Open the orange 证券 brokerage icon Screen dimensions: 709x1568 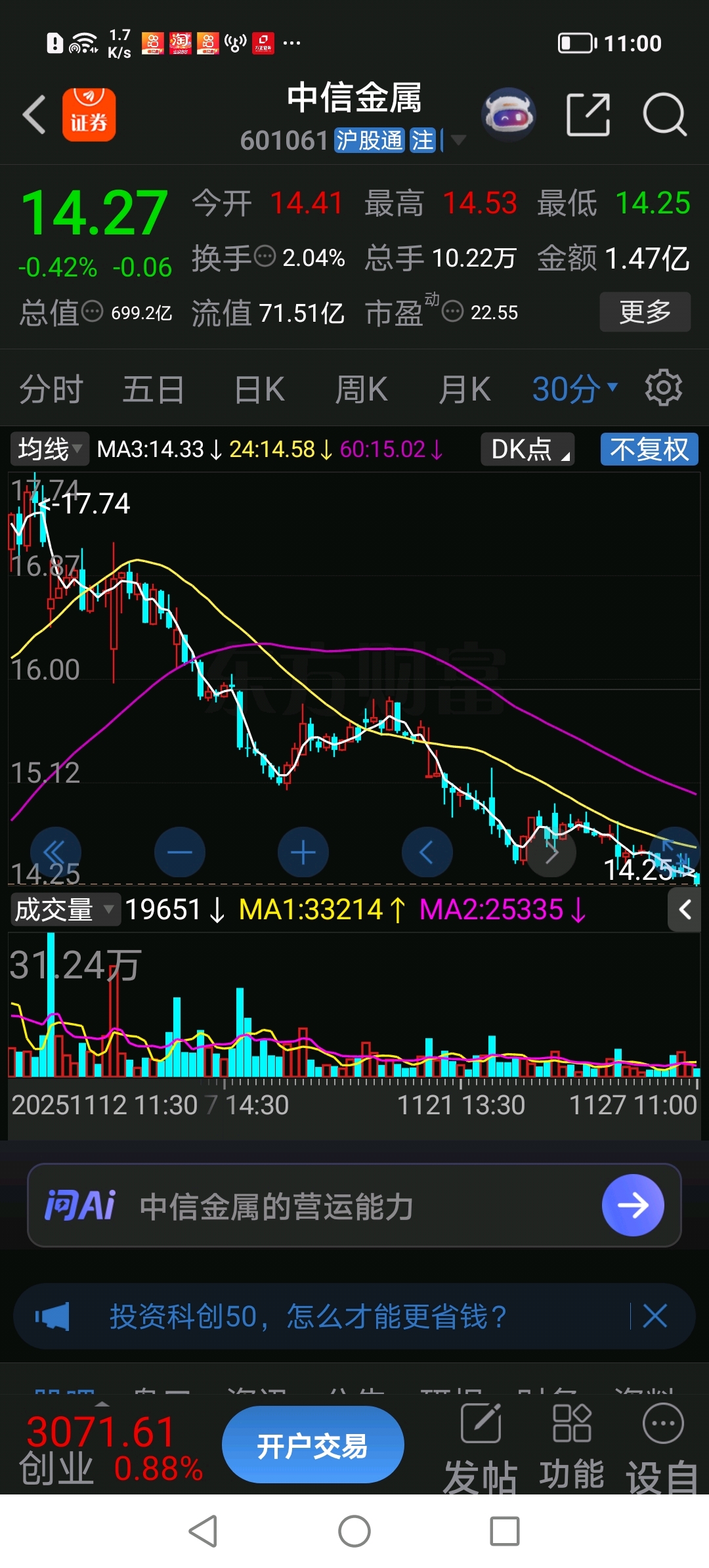[x=89, y=114]
